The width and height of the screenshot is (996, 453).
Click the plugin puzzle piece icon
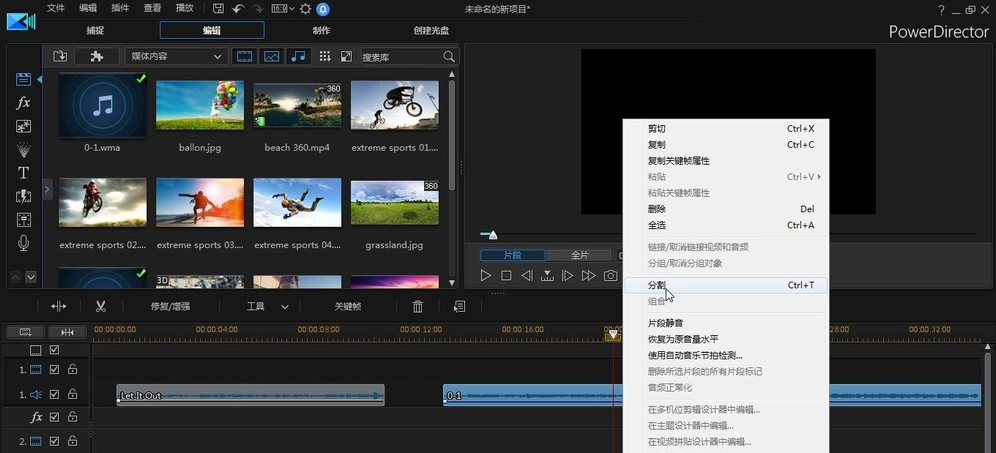97,57
